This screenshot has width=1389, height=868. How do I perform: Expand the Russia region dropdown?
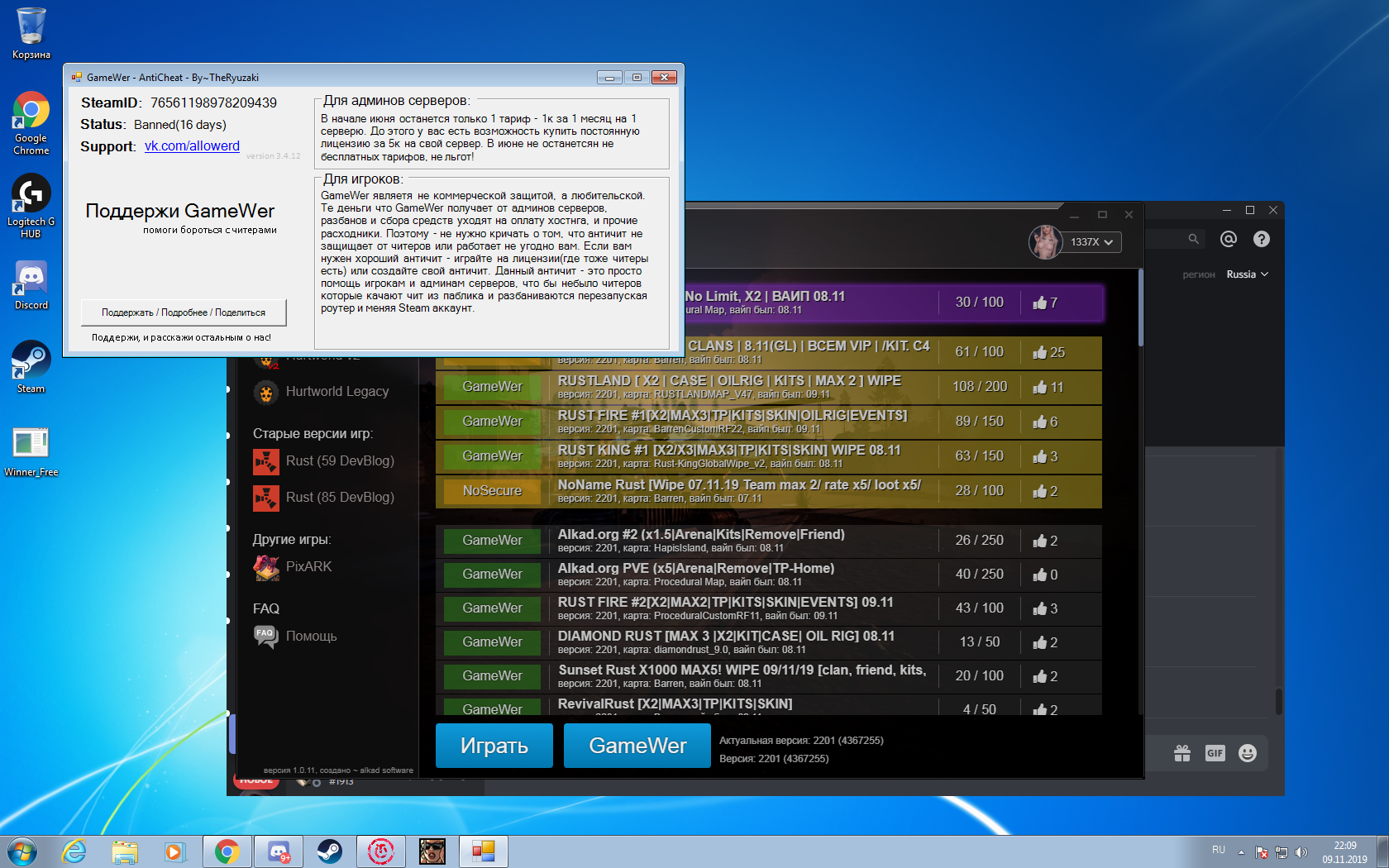tap(1247, 274)
